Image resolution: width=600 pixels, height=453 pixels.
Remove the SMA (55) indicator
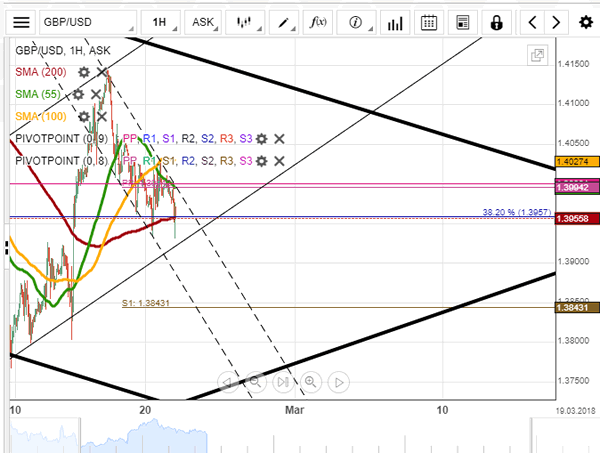[96, 94]
